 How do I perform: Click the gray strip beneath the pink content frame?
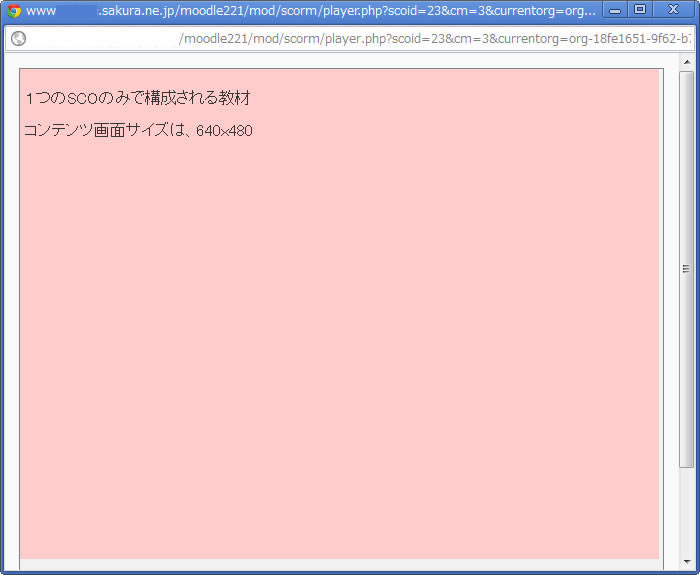click(340, 564)
